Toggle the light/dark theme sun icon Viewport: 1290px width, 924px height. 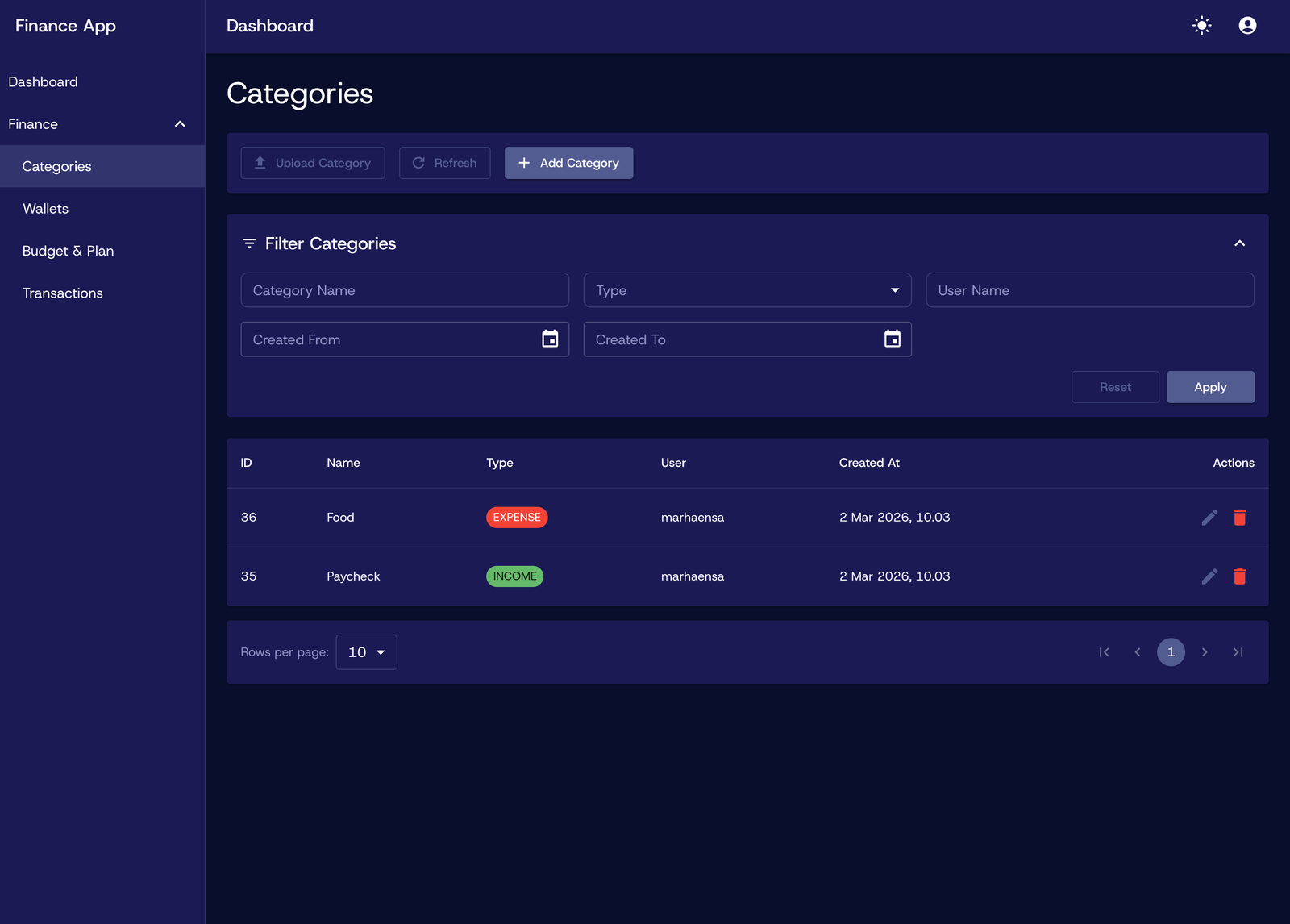[1201, 26]
